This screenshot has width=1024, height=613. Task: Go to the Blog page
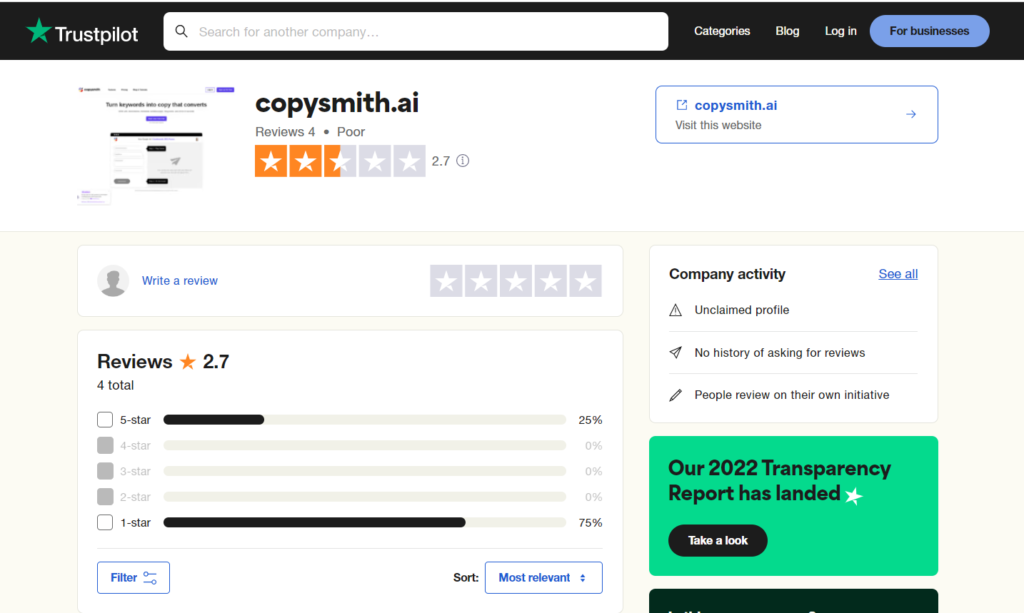point(787,31)
